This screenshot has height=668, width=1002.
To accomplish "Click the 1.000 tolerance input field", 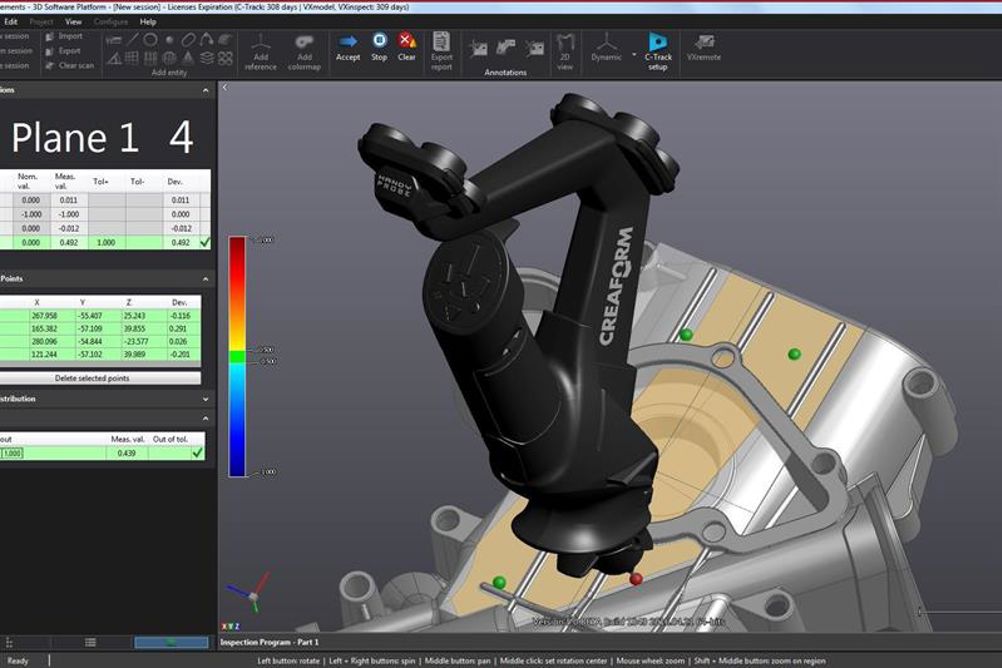I will click(x=11, y=453).
